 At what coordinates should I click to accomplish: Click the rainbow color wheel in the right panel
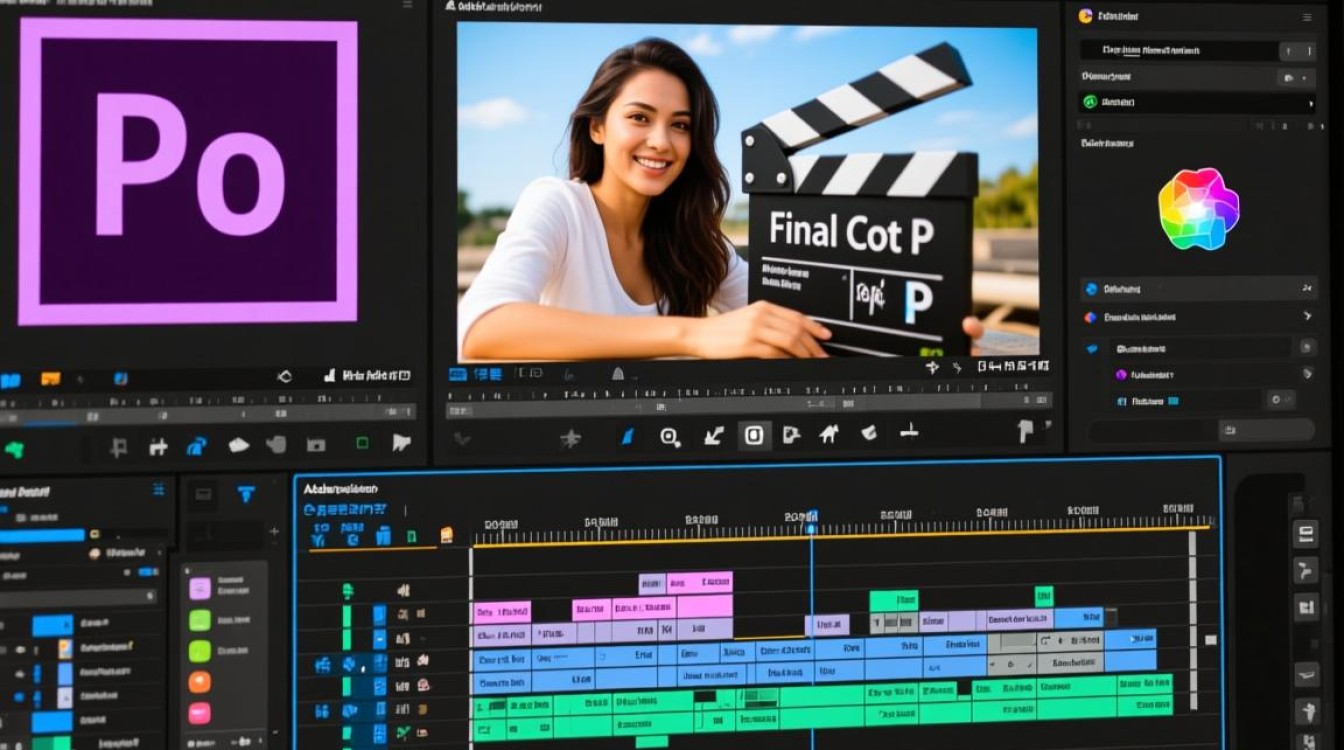pyautogui.click(x=1198, y=209)
